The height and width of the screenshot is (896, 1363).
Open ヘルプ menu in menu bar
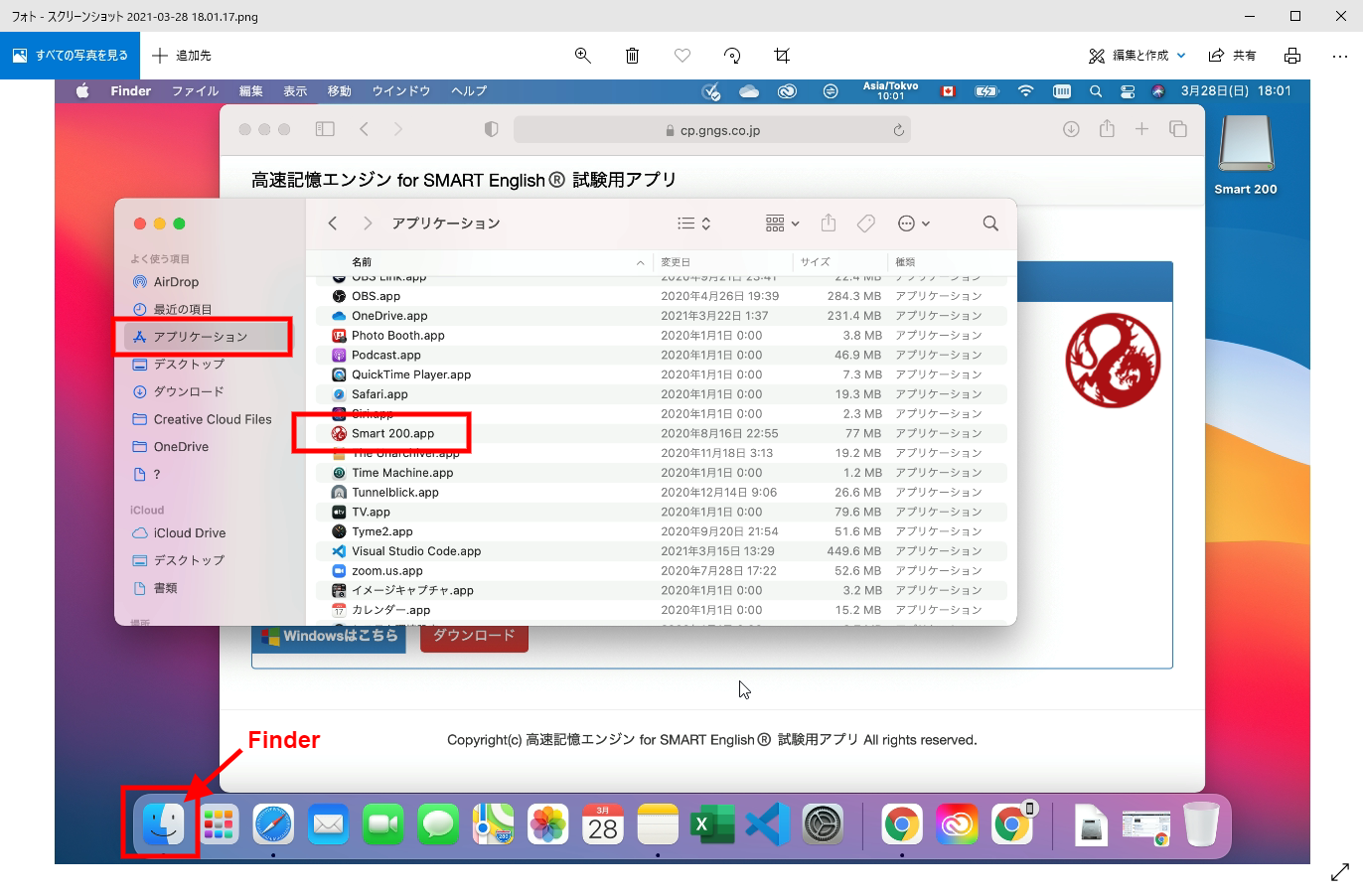coord(469,91)
